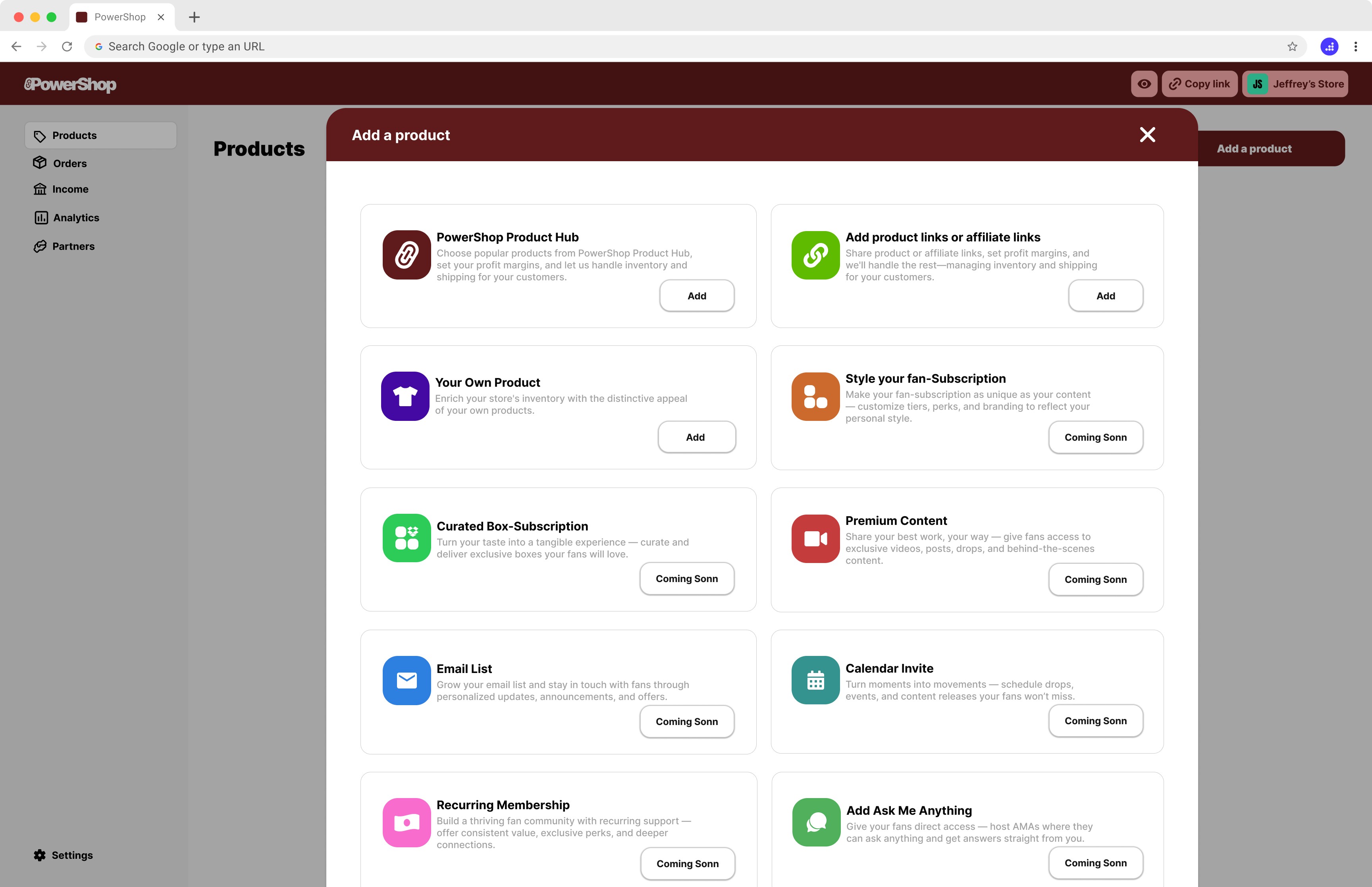Open Orders in the sidebar
The height and width of the screenshot is (887, 1372).
coord(69,163)
